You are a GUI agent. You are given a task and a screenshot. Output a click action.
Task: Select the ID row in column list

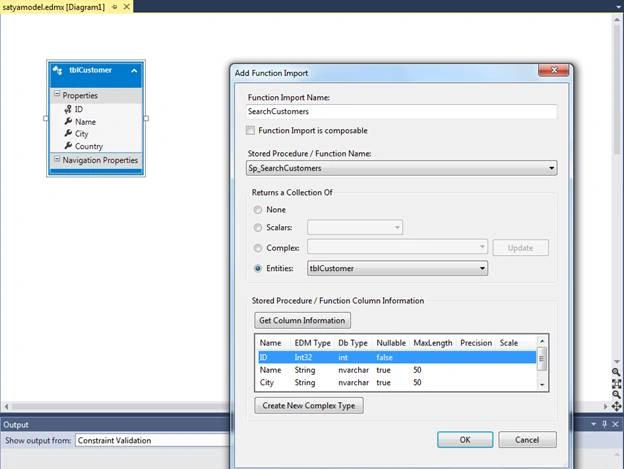coord(397,357)
